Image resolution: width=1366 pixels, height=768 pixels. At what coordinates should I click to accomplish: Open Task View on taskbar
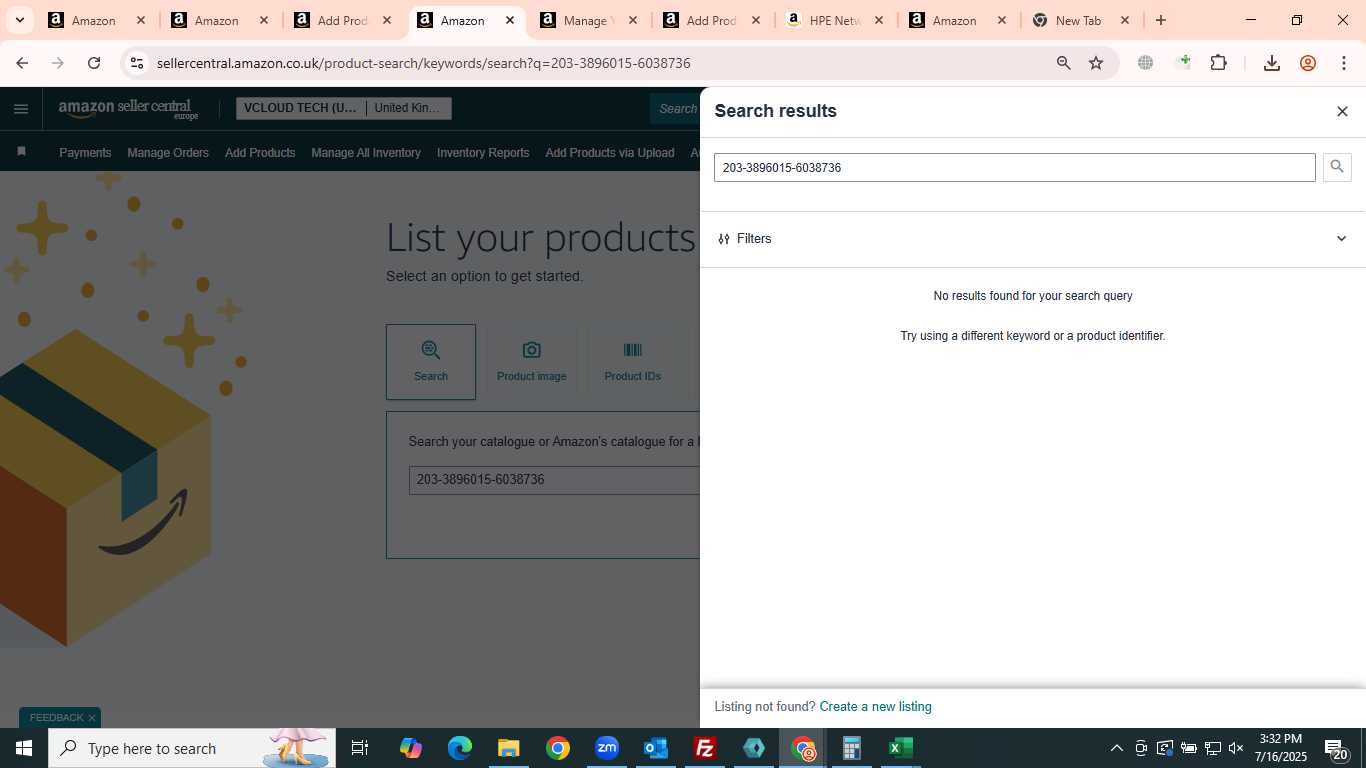pyautogui.click(x=360, y=748)
